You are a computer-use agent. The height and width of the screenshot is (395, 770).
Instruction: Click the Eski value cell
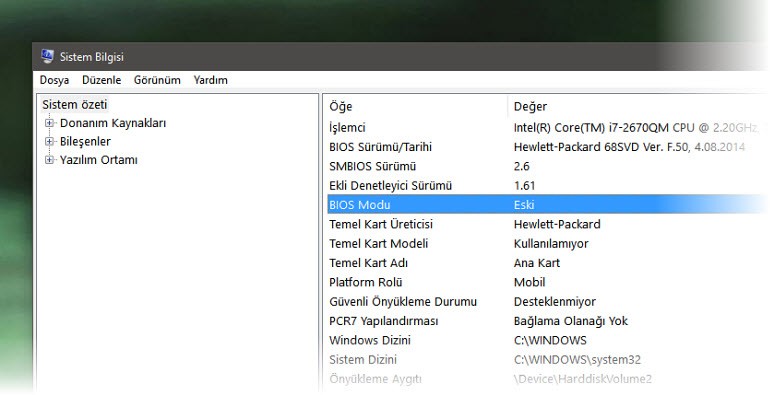pyautogui.click(x=524, y=205)
